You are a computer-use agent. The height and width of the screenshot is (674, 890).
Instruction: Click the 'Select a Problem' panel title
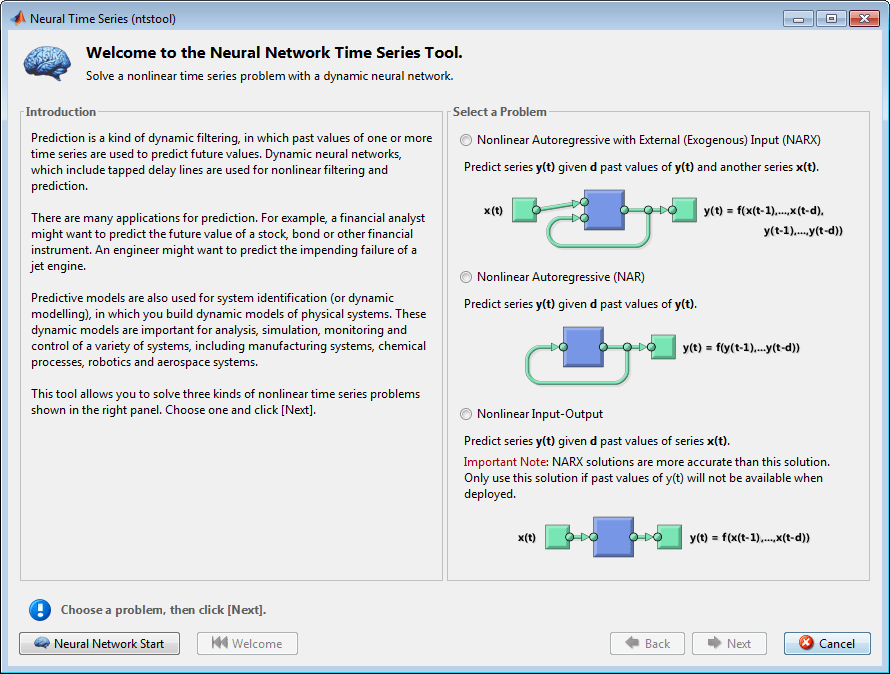point(499,112)
